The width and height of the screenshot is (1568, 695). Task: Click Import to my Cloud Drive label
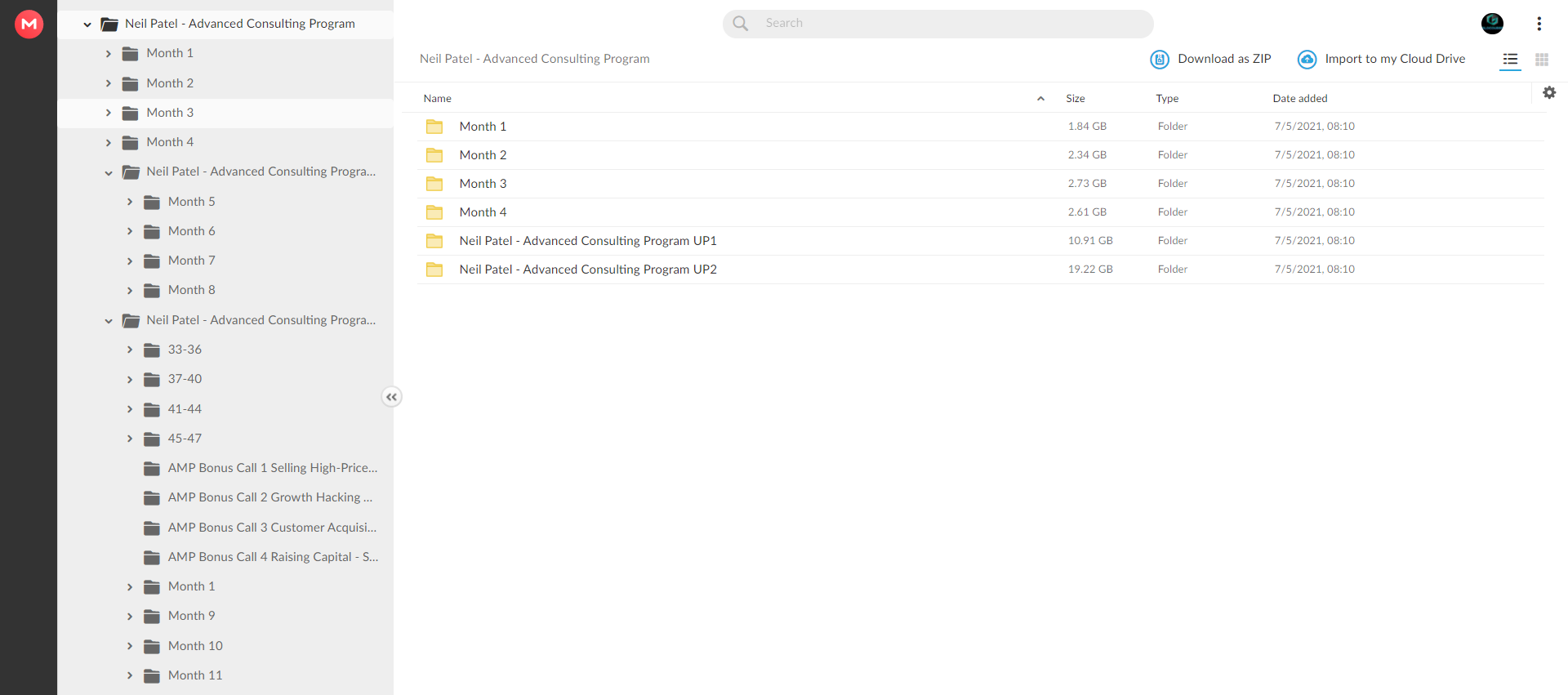[x=1395, y=59]
